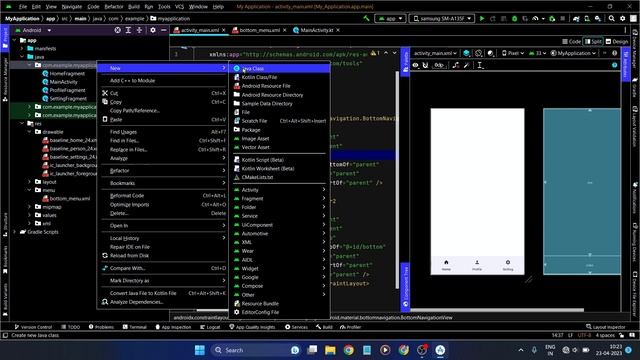Expand the mipmap folder node
Image resolution: width=640 pixels, height=360 pixels.
coord(29,207)
